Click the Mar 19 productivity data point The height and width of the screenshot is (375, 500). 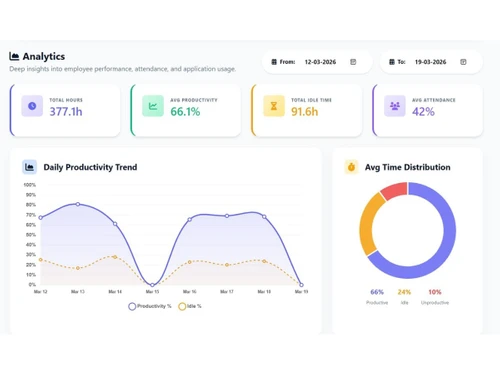301,285
